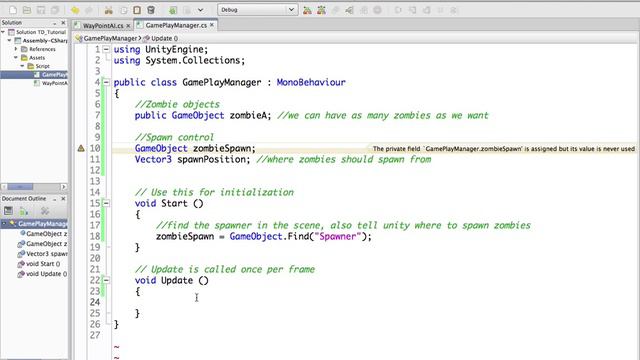Click the "Spawner" string literal on line 18

(x=338, y=236)
